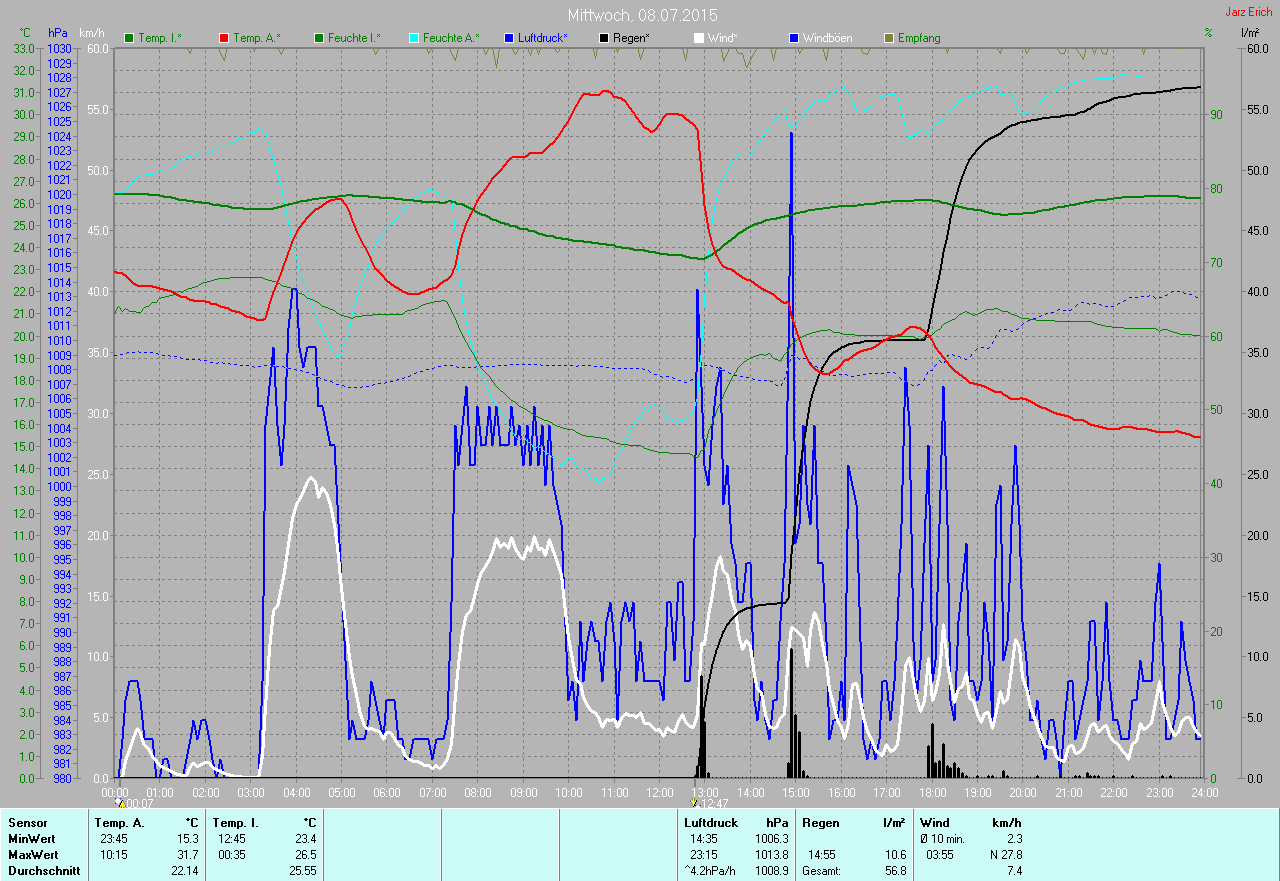
Task: Click the average outside temperature value 22.14
Action: [x=185, y=871]
